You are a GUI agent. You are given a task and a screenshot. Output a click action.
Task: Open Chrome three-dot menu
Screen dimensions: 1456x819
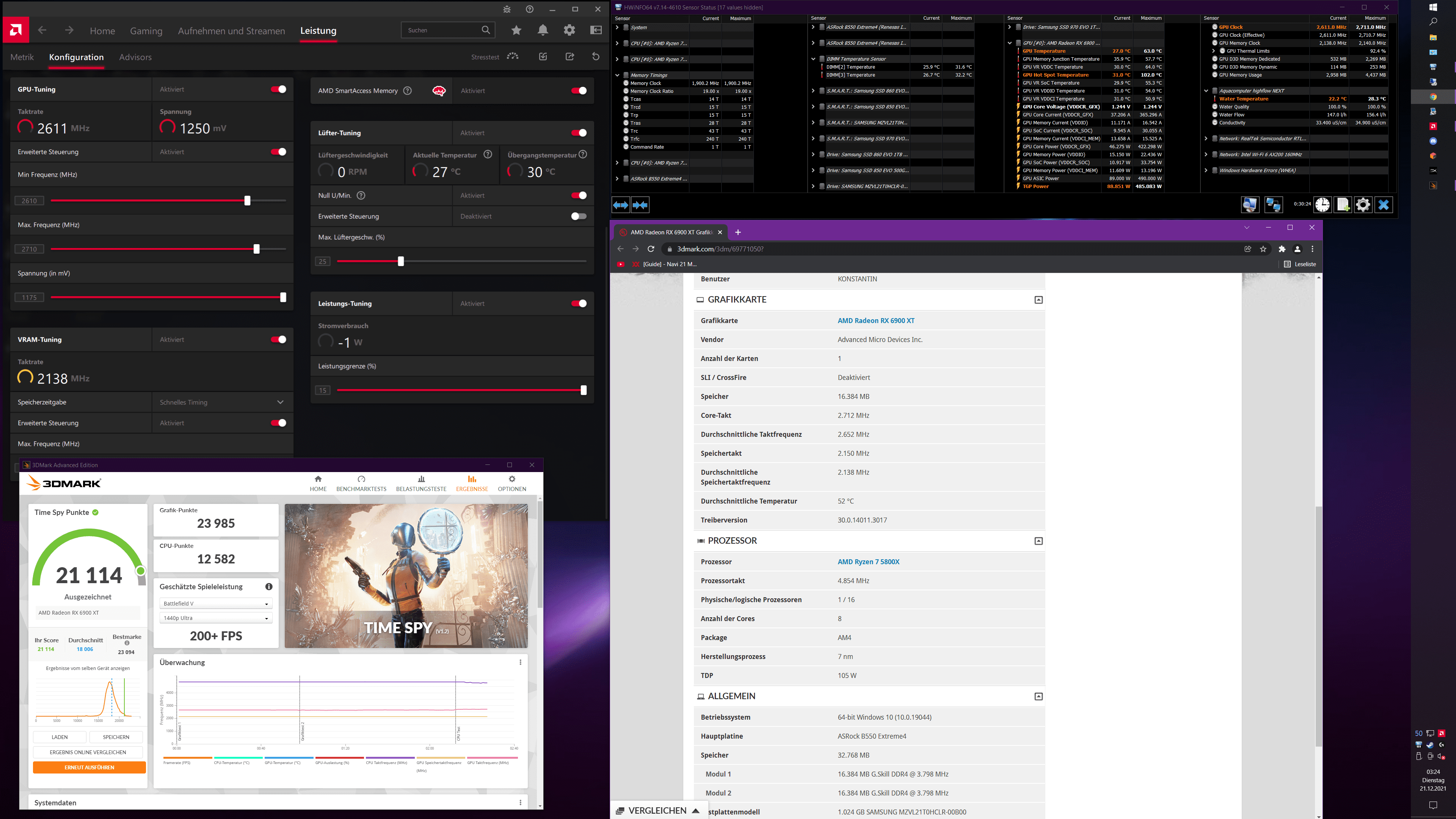click(1312, 249)
